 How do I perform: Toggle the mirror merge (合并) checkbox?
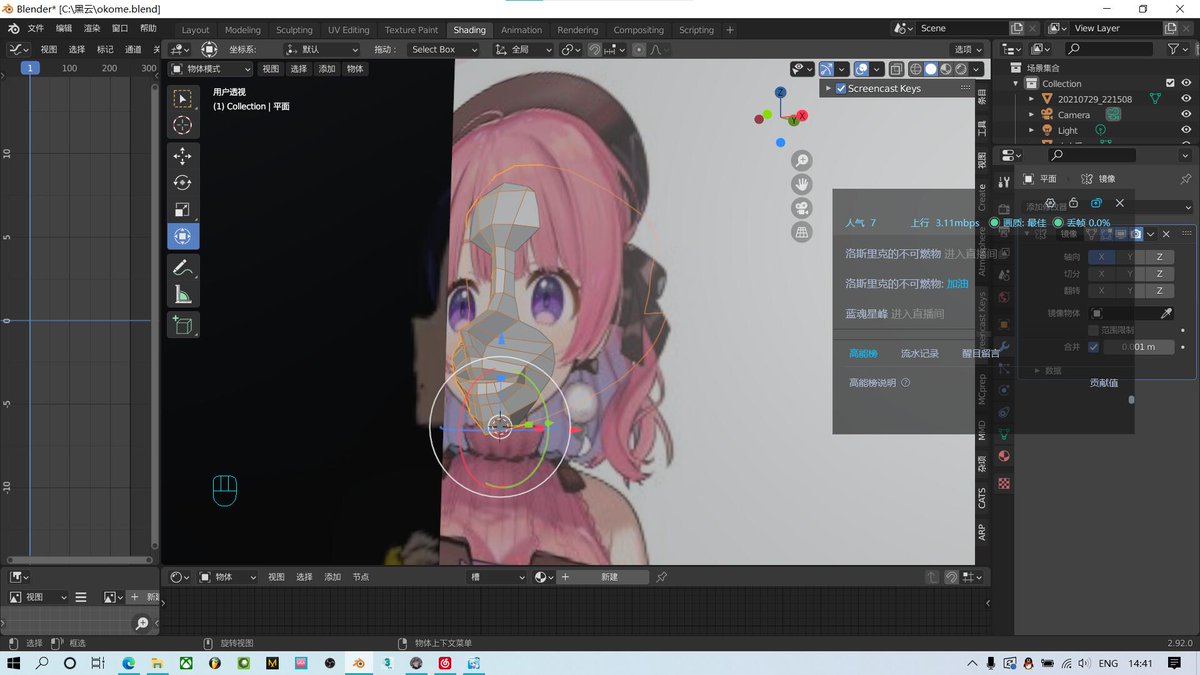click(1093, 347)
